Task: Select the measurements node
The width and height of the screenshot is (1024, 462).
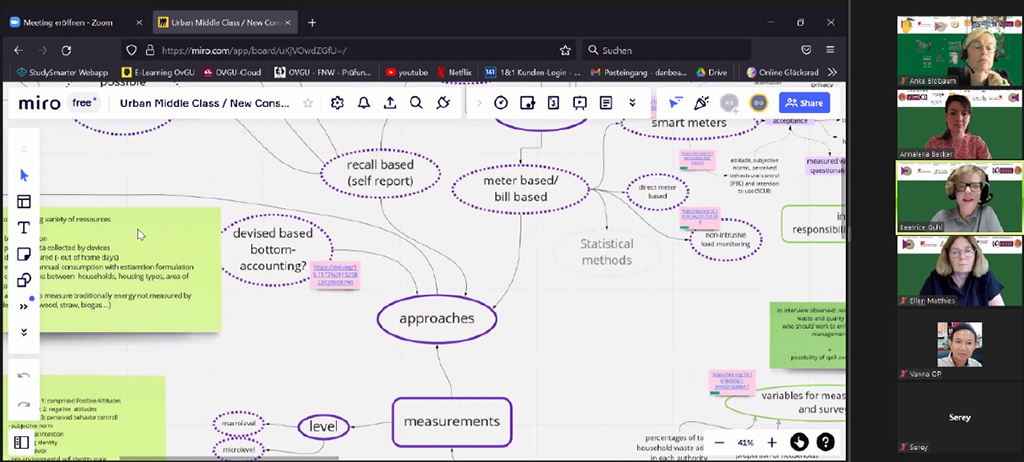Action: 452,421
